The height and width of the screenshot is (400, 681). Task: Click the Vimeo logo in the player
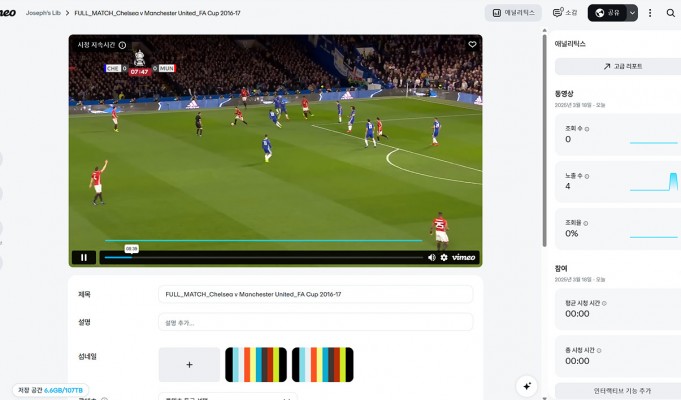tap(463, 258)
